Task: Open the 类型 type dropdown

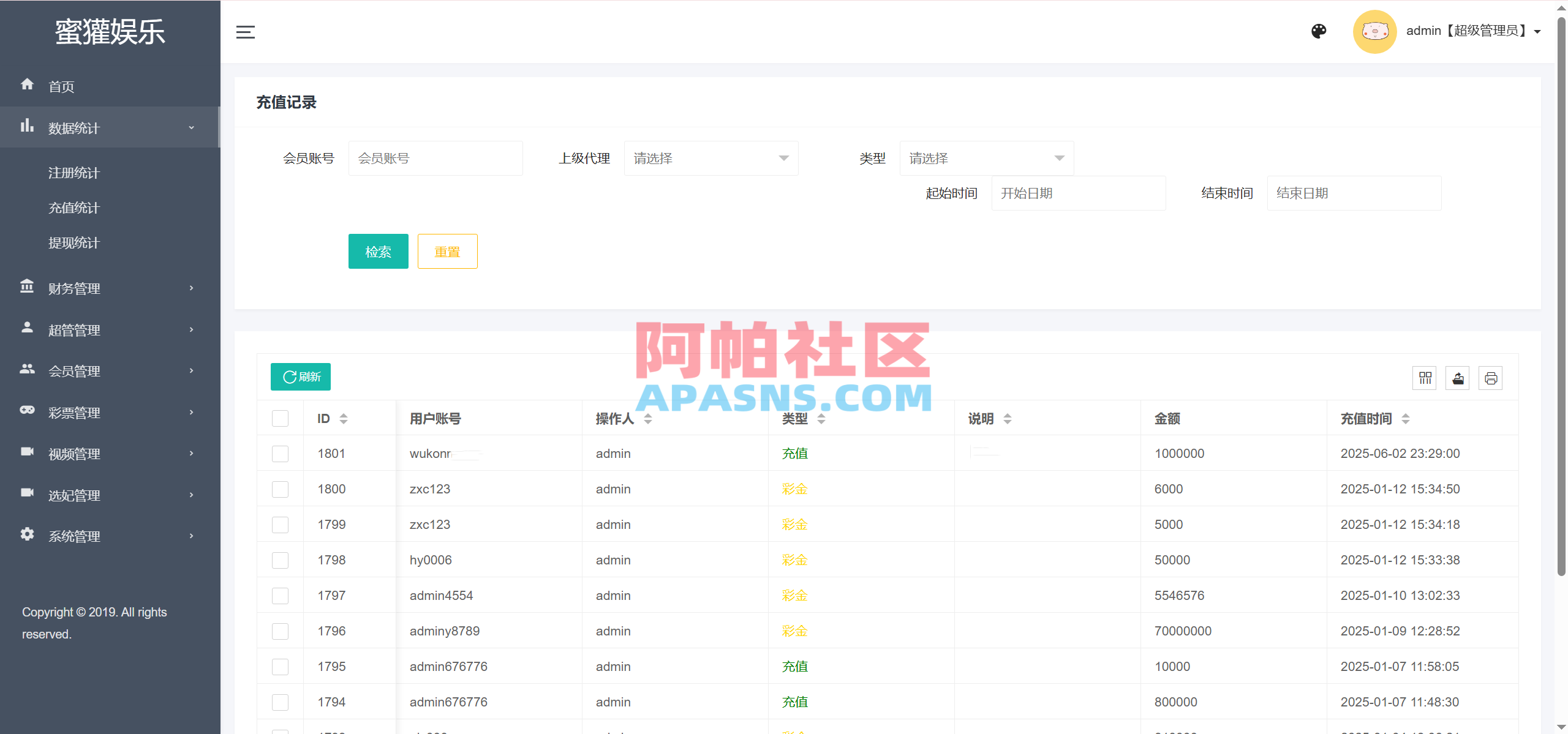Action: [x=986, y=158]
